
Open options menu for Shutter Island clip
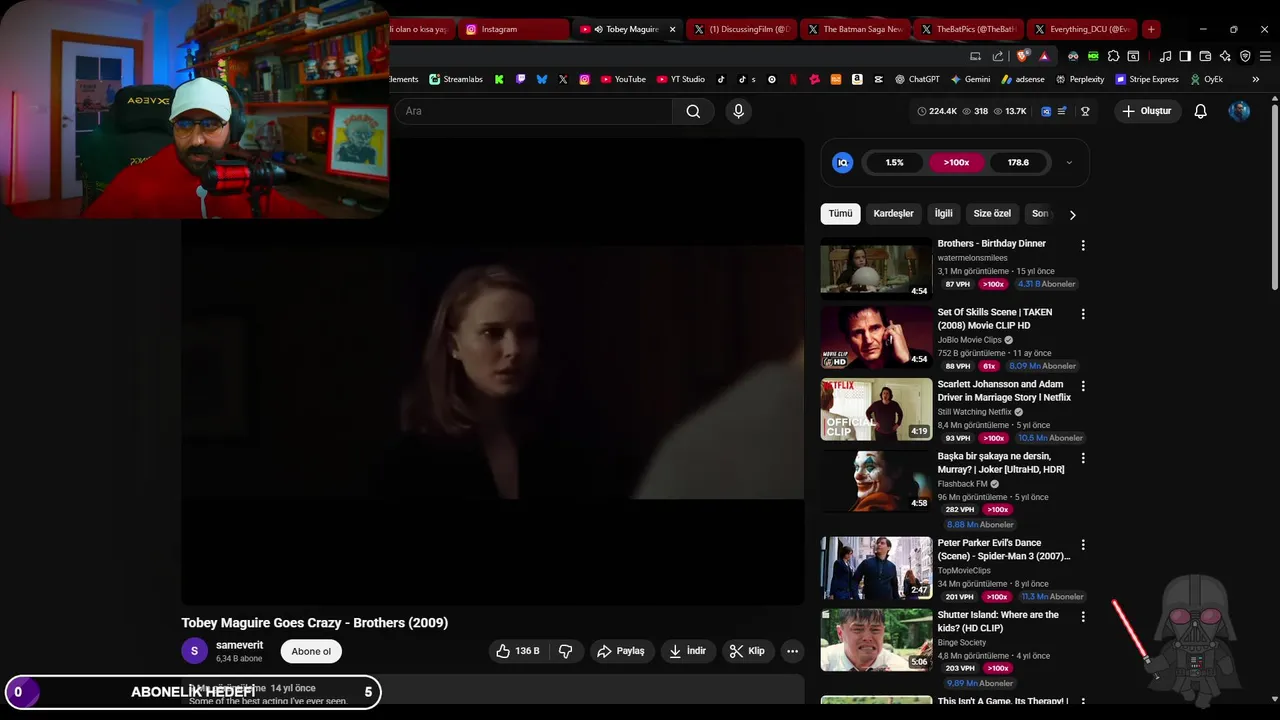1082,617
